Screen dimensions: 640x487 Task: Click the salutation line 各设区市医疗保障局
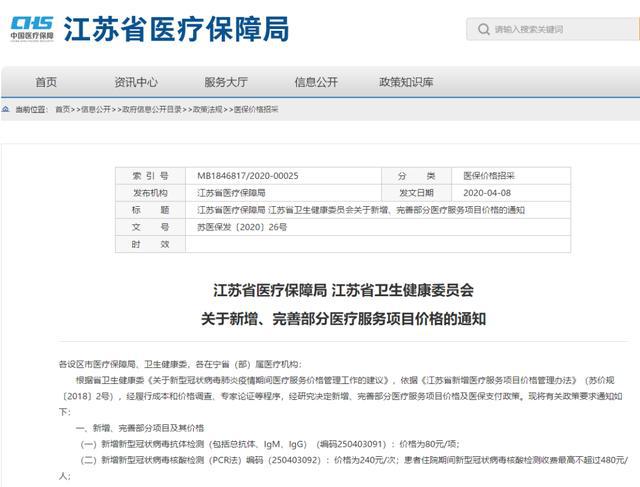(x=180, y=364)
